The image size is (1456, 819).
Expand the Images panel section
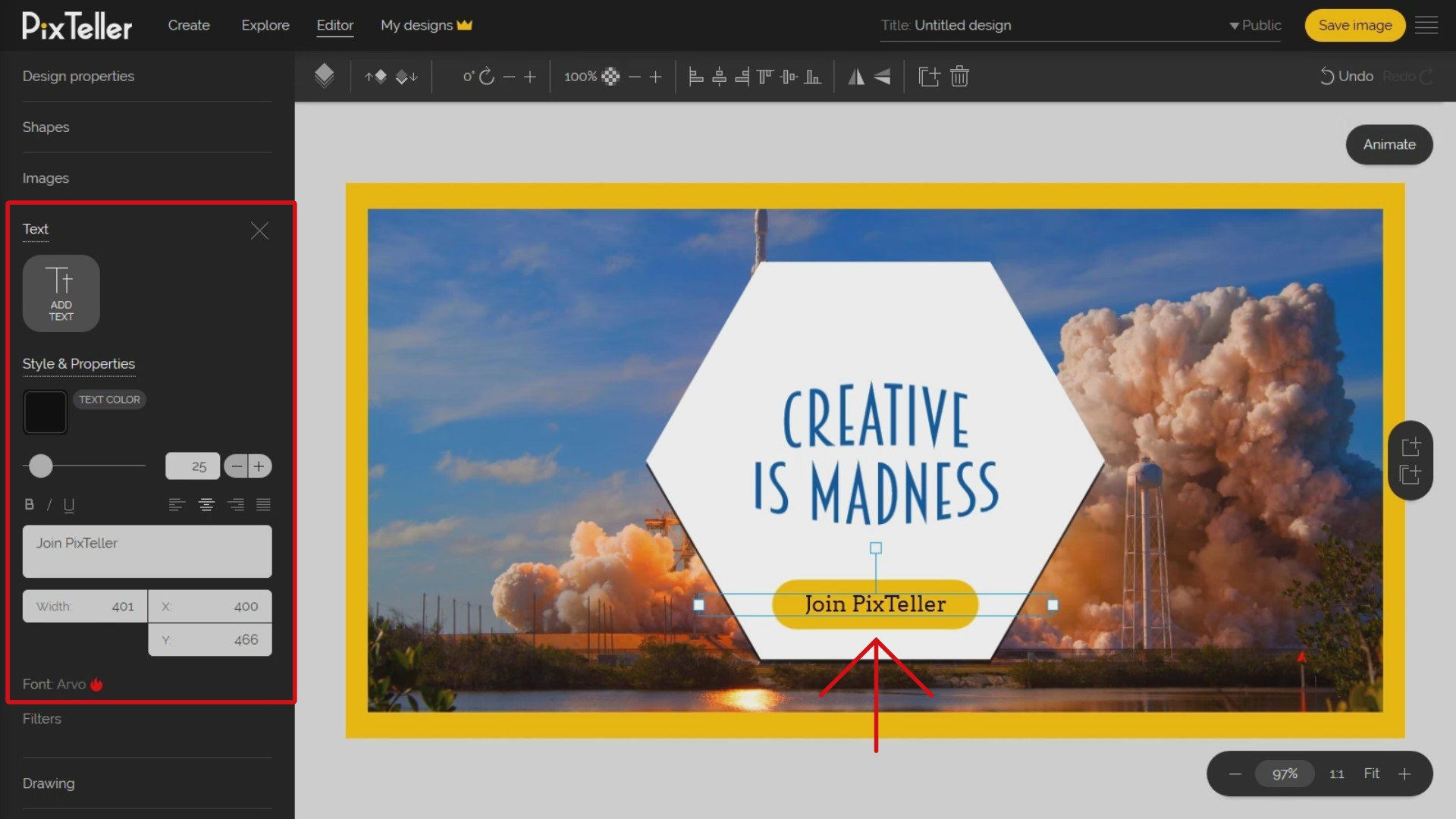tap(45, 178)
